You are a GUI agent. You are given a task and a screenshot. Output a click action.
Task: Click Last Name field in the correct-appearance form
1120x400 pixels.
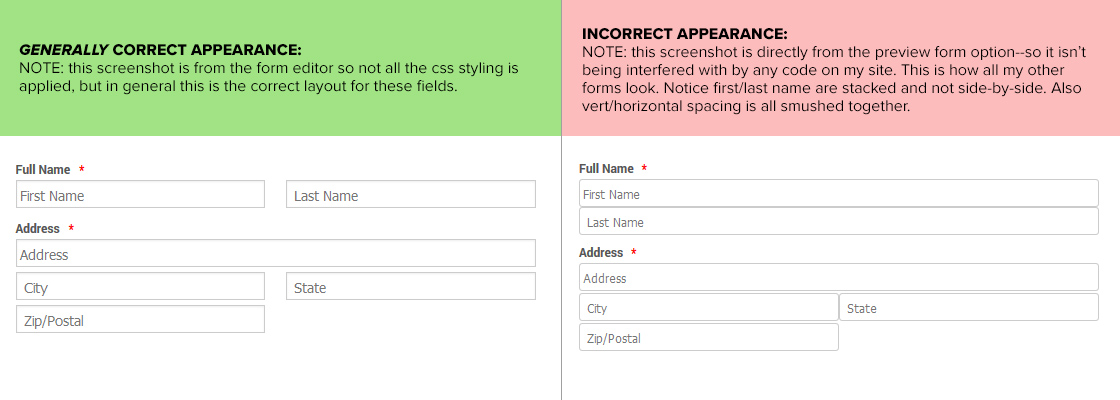tap(411, 194)
